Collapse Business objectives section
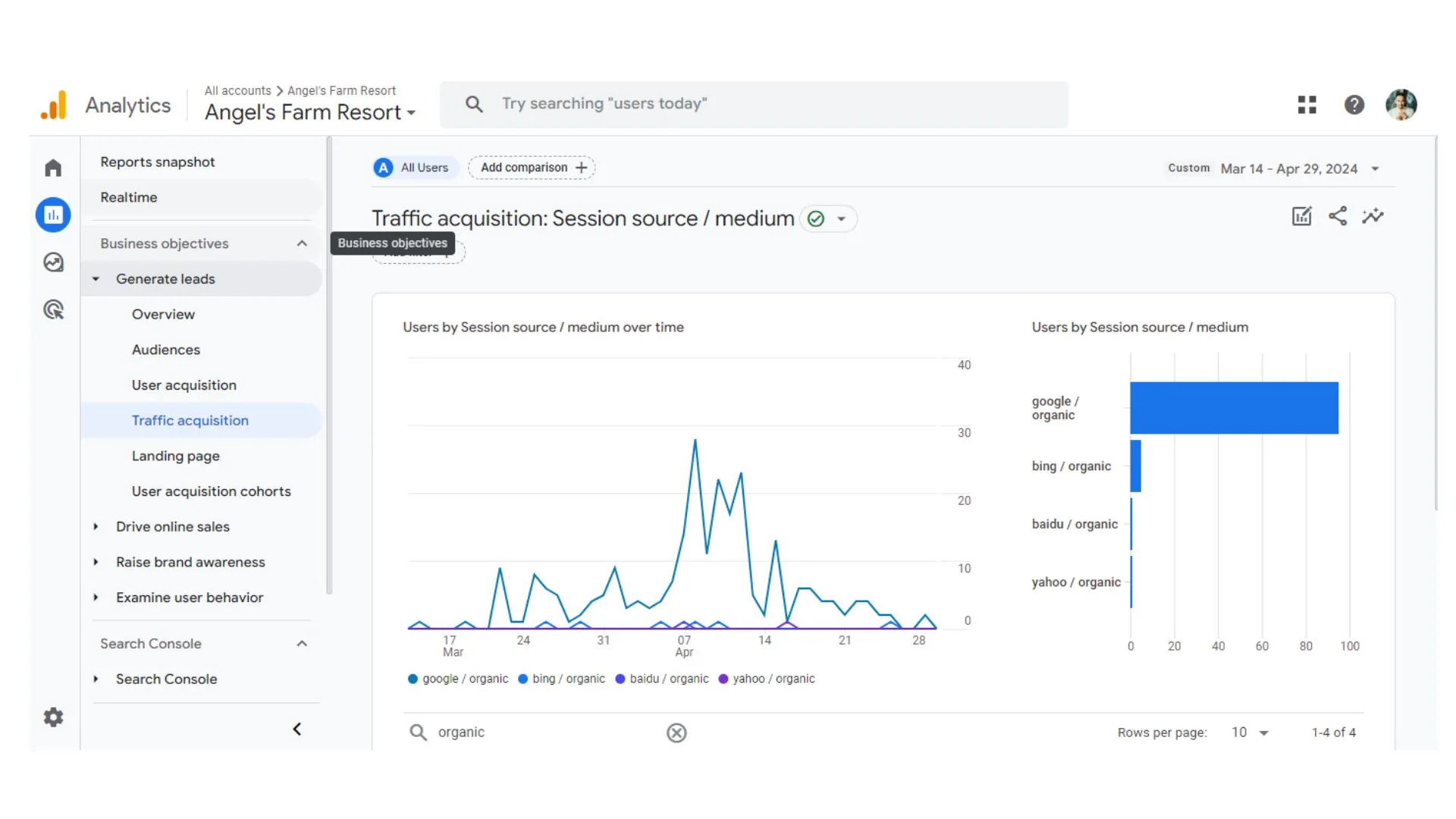 302,243
